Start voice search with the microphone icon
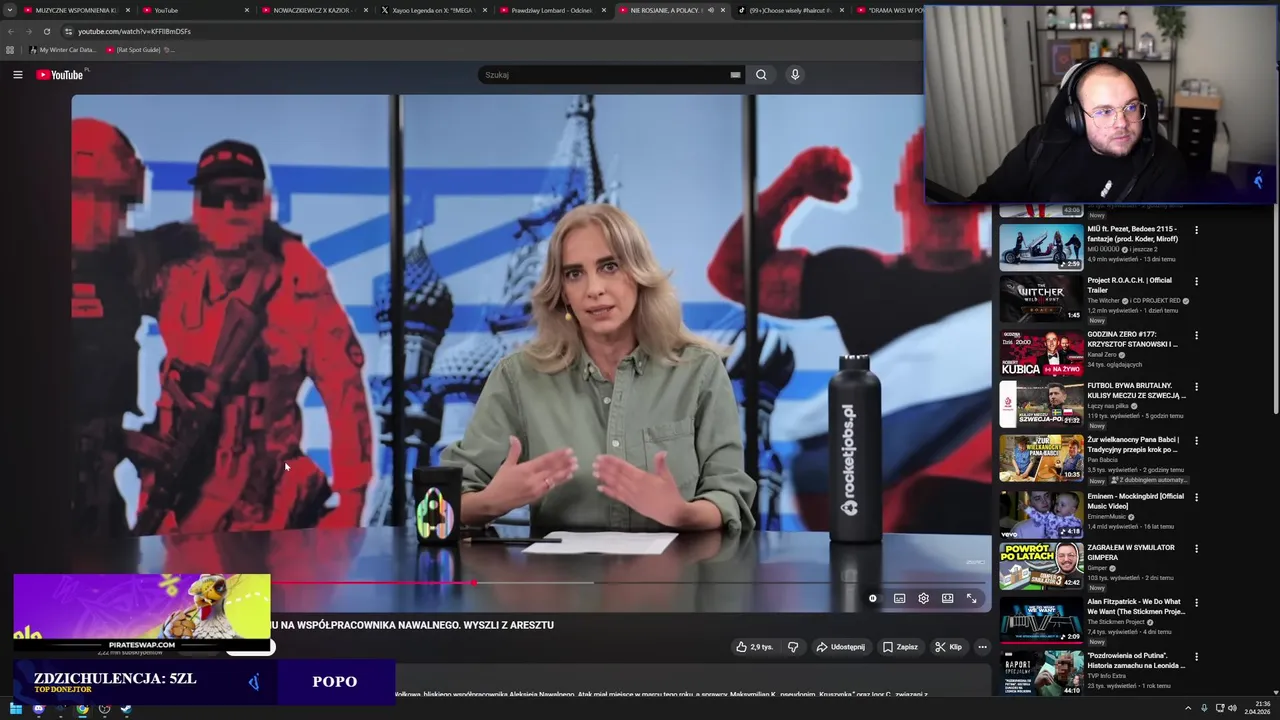 click(x=795, y=75)
